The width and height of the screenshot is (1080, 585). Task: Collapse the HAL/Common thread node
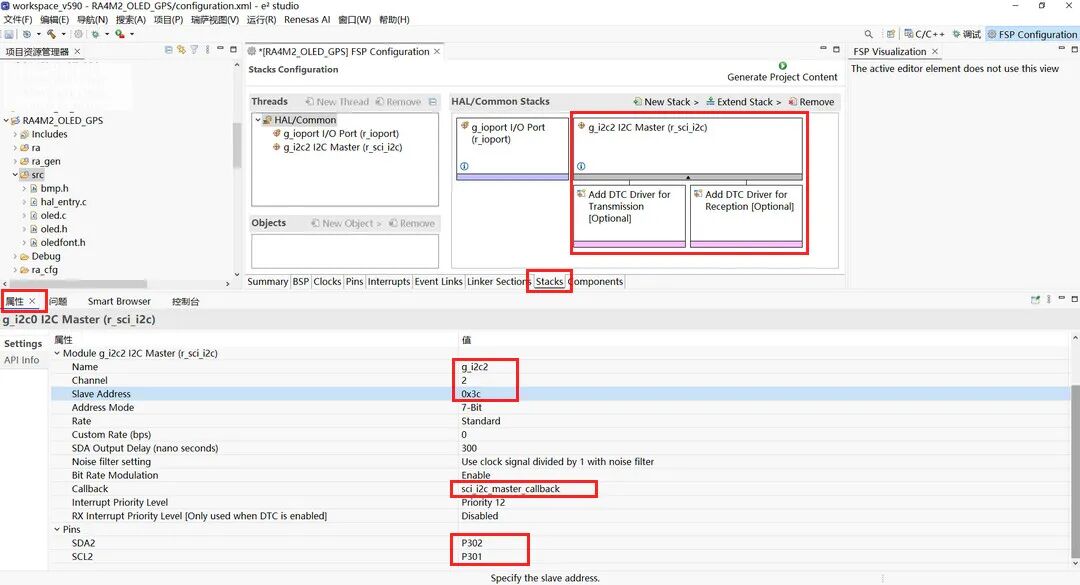tap(258, 120)
